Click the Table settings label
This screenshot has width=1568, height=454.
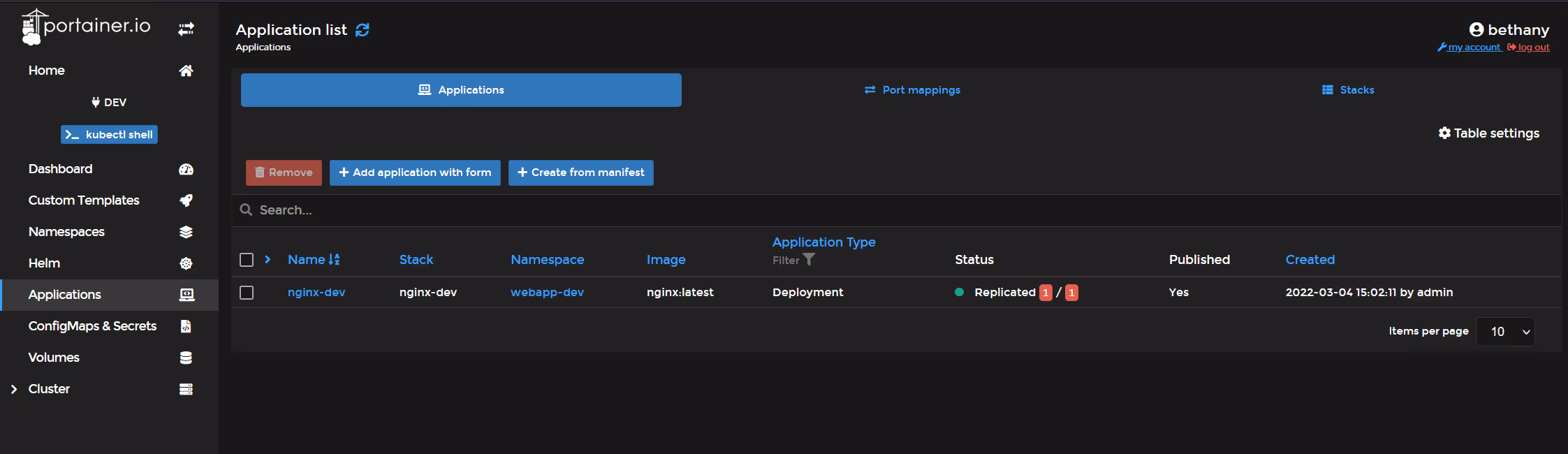(1497, 133)
